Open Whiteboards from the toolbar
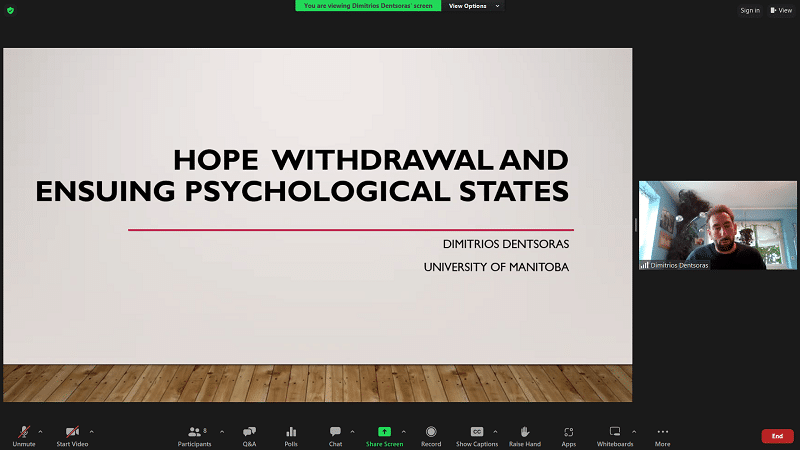 (x=615, y=434)
